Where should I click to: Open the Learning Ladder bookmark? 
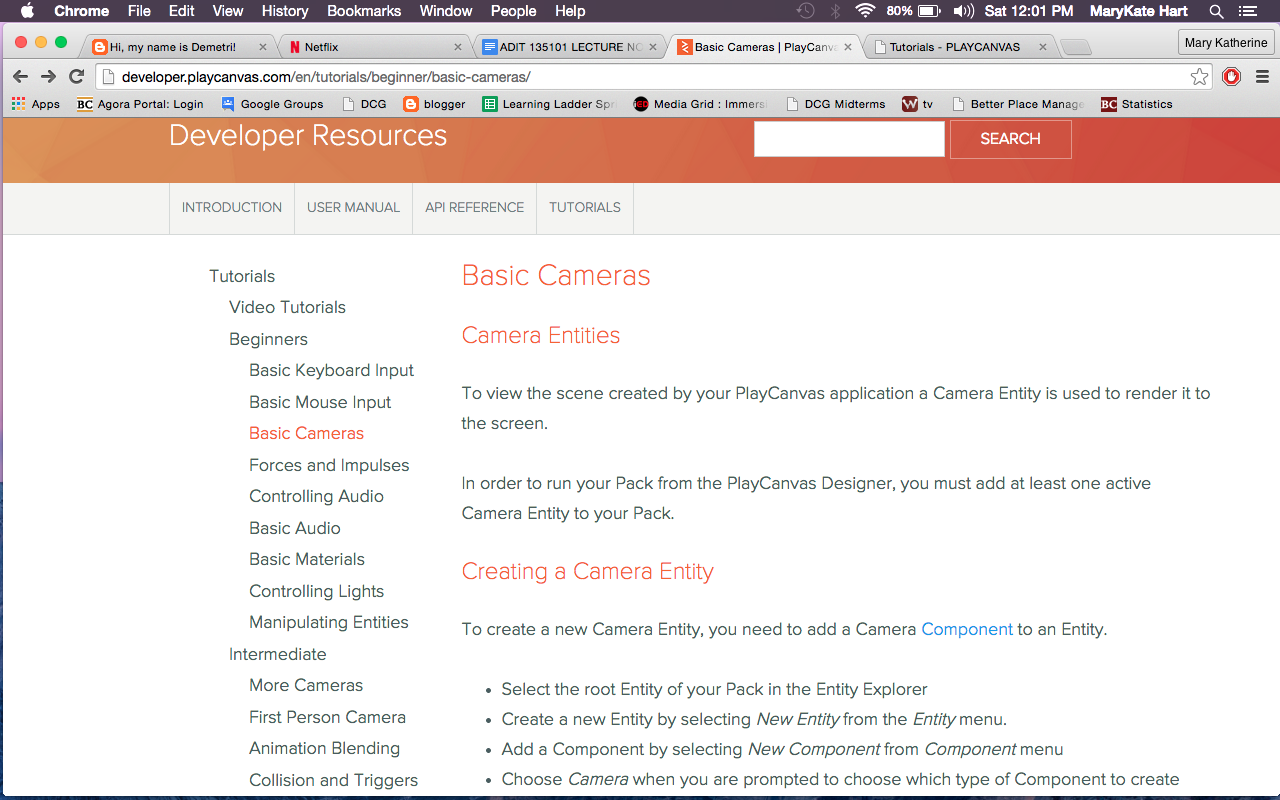pos(550,104)
